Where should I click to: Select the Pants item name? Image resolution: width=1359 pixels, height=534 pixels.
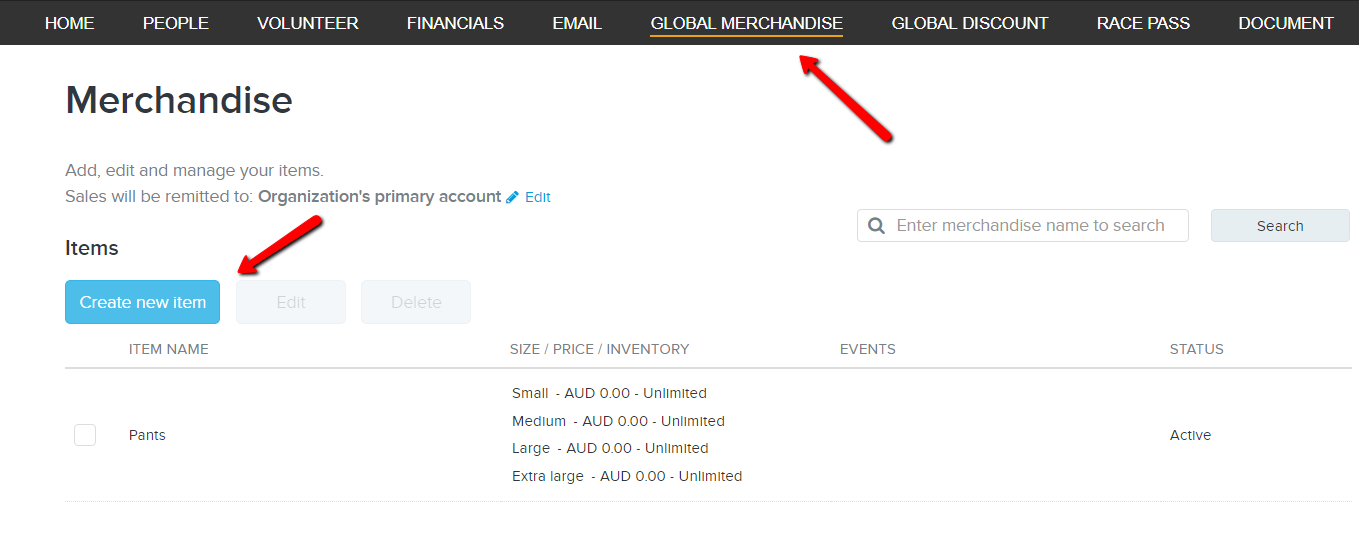point(147,435)
